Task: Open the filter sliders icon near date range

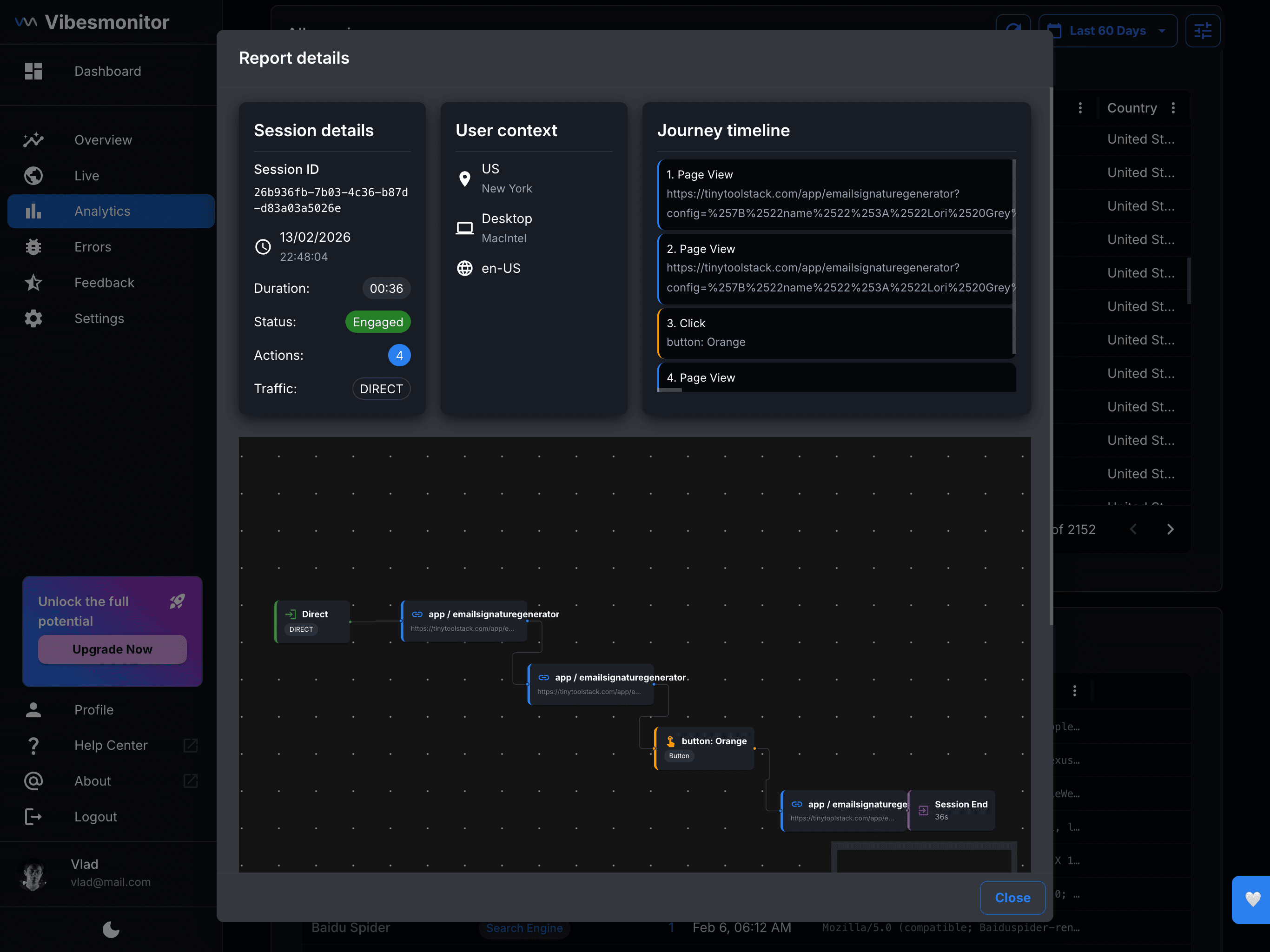Action: [x=1204, y=30]
